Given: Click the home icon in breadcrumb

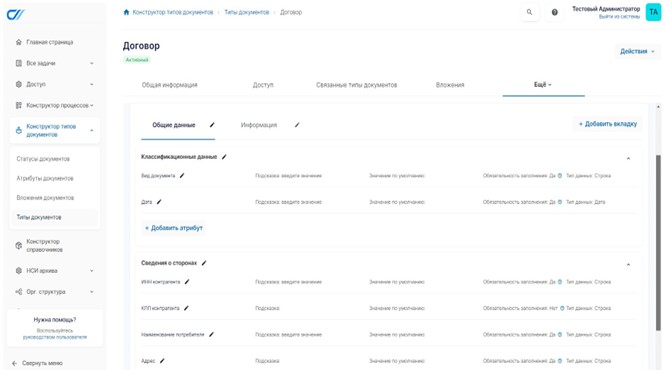Looking at the screenshot, I should point(126,12).
